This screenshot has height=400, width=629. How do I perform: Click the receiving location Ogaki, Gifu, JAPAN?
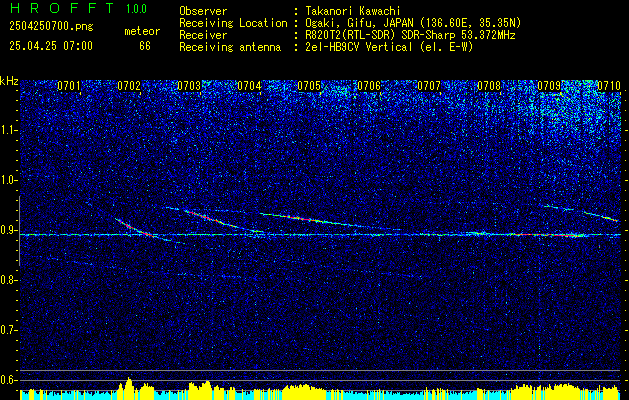357,23
